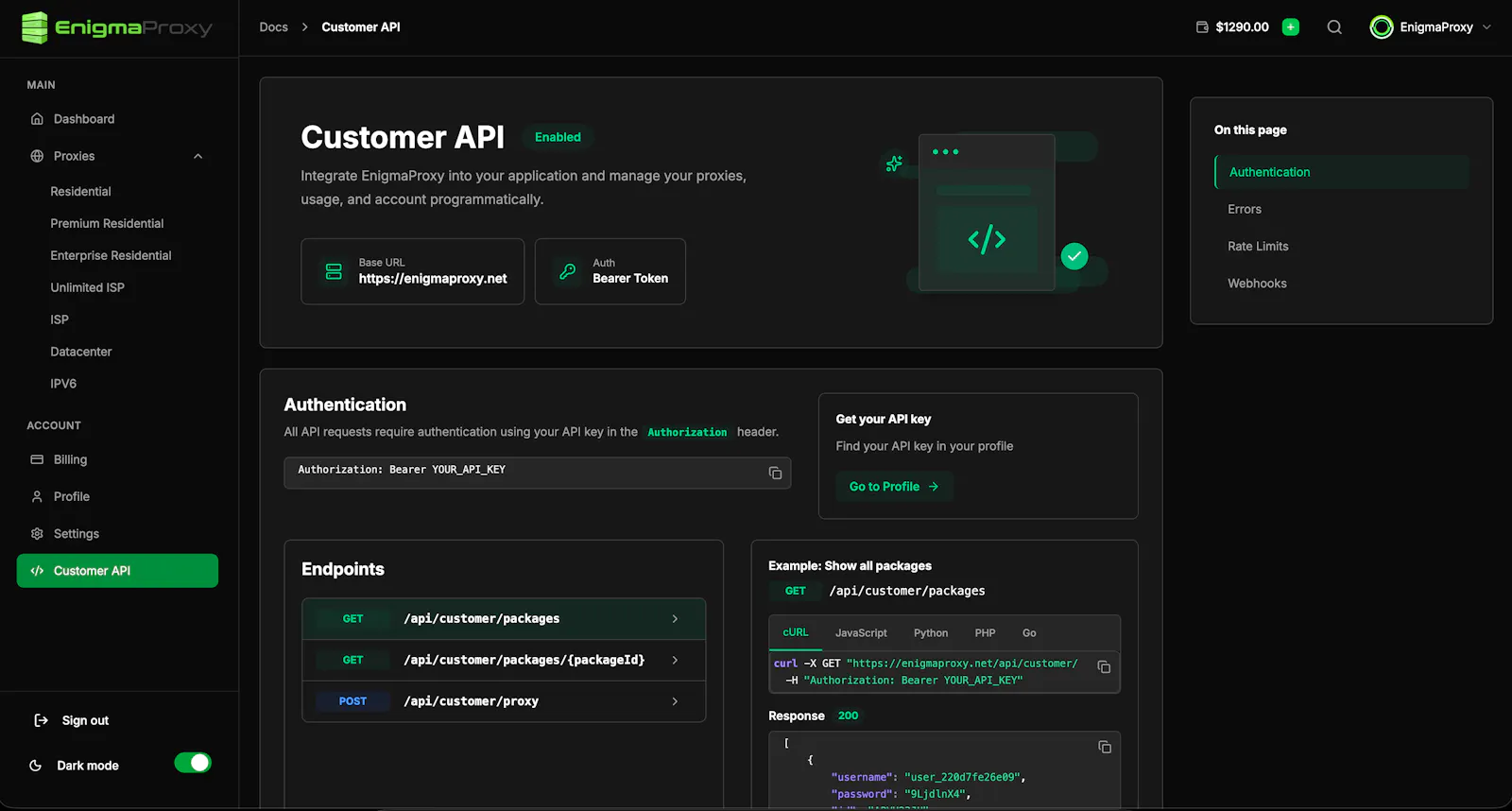Click the Proxies globe icon
The image size is (1512, 811).
(x=37, y=156)
